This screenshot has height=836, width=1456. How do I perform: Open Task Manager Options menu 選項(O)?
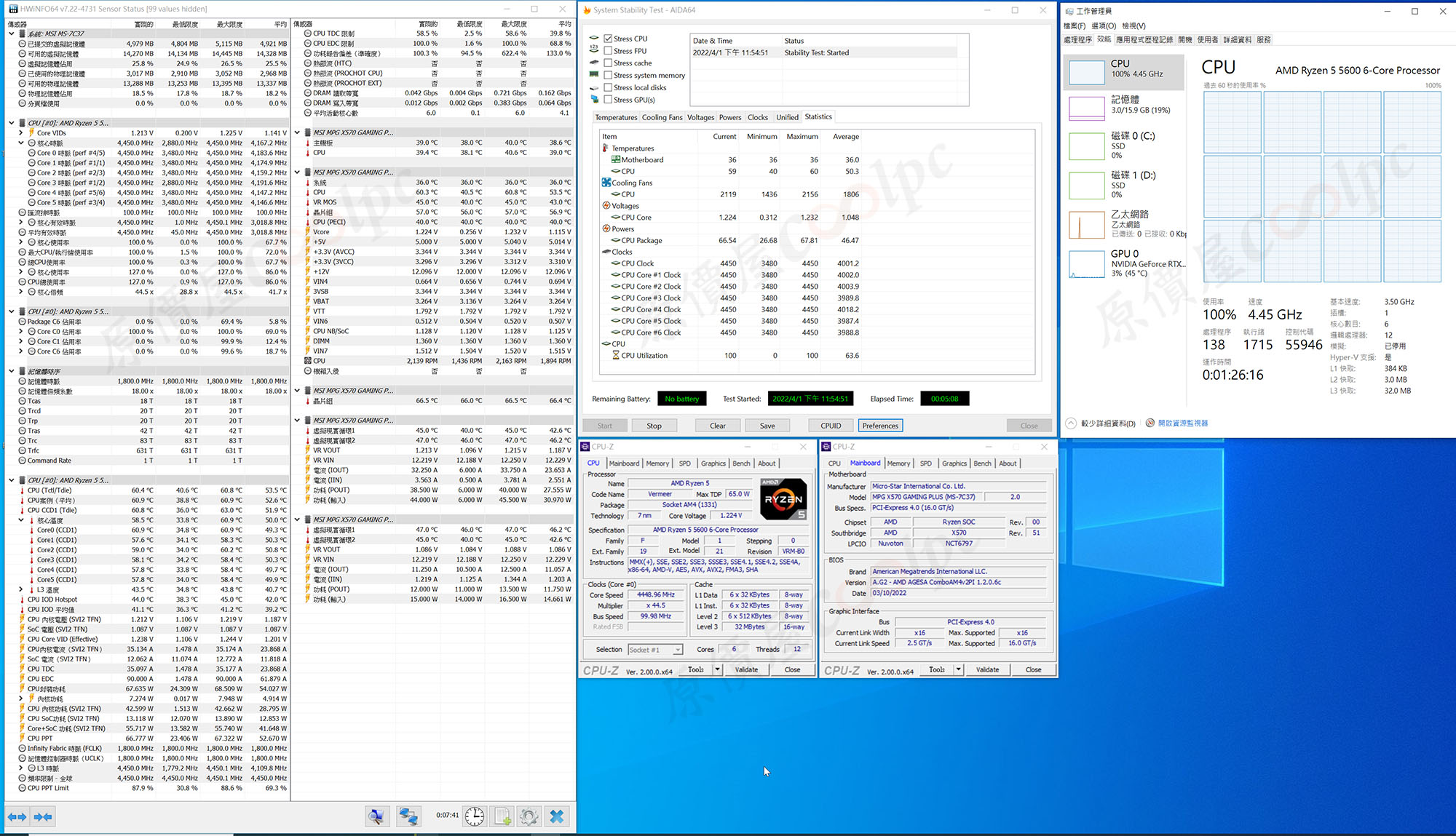pyautogui.click(x=1103, y=26)
